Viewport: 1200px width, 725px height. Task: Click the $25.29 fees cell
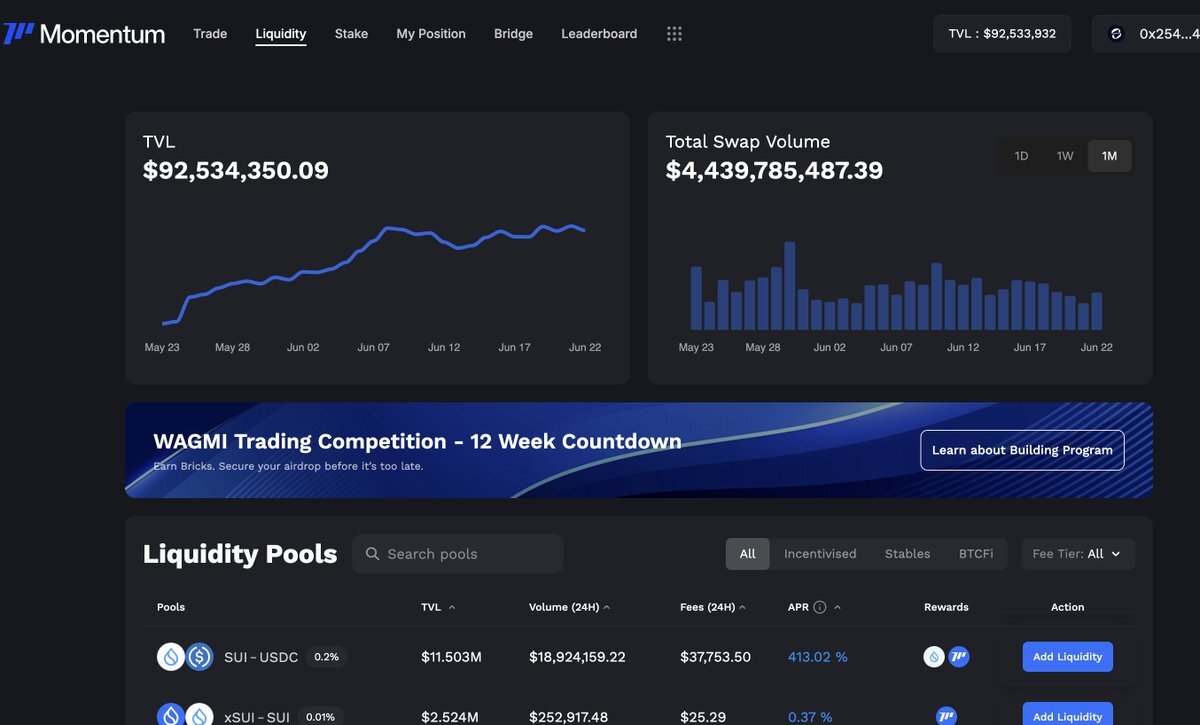click(x=703, y=717)
